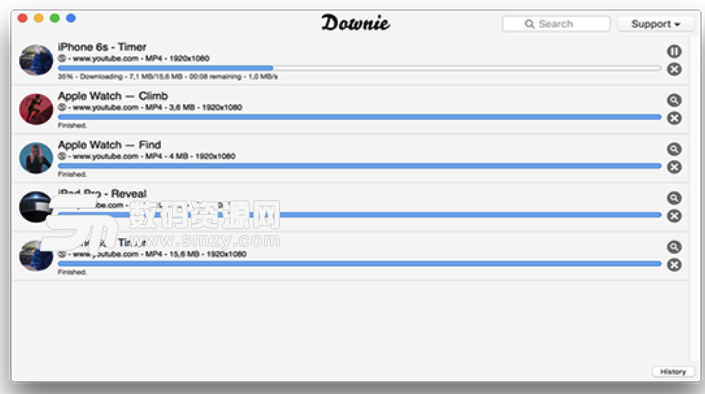Image resolution: width=705 pixels, height=394 pixels.
Task: Click the Apple Watch — Climb progress bar
Action: (x=359, y=117)
